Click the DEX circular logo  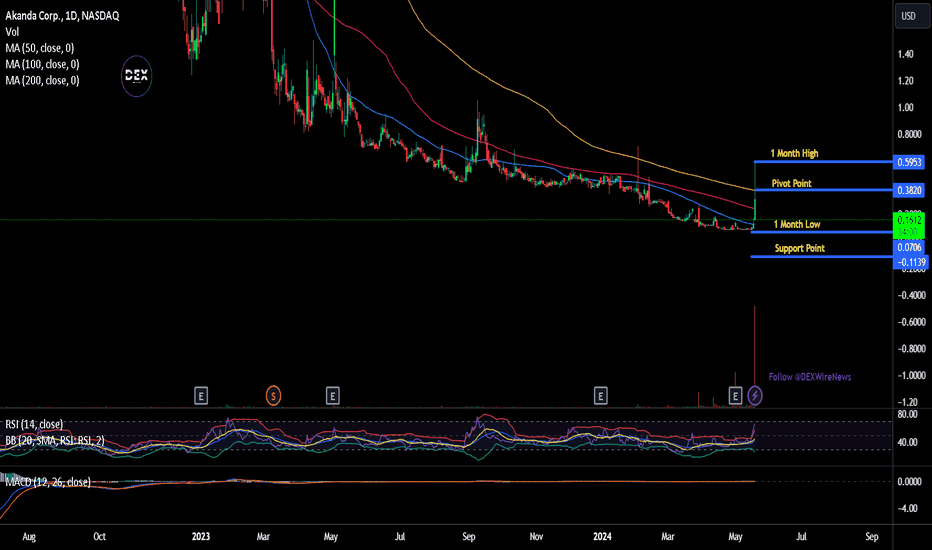click(136, 76)
